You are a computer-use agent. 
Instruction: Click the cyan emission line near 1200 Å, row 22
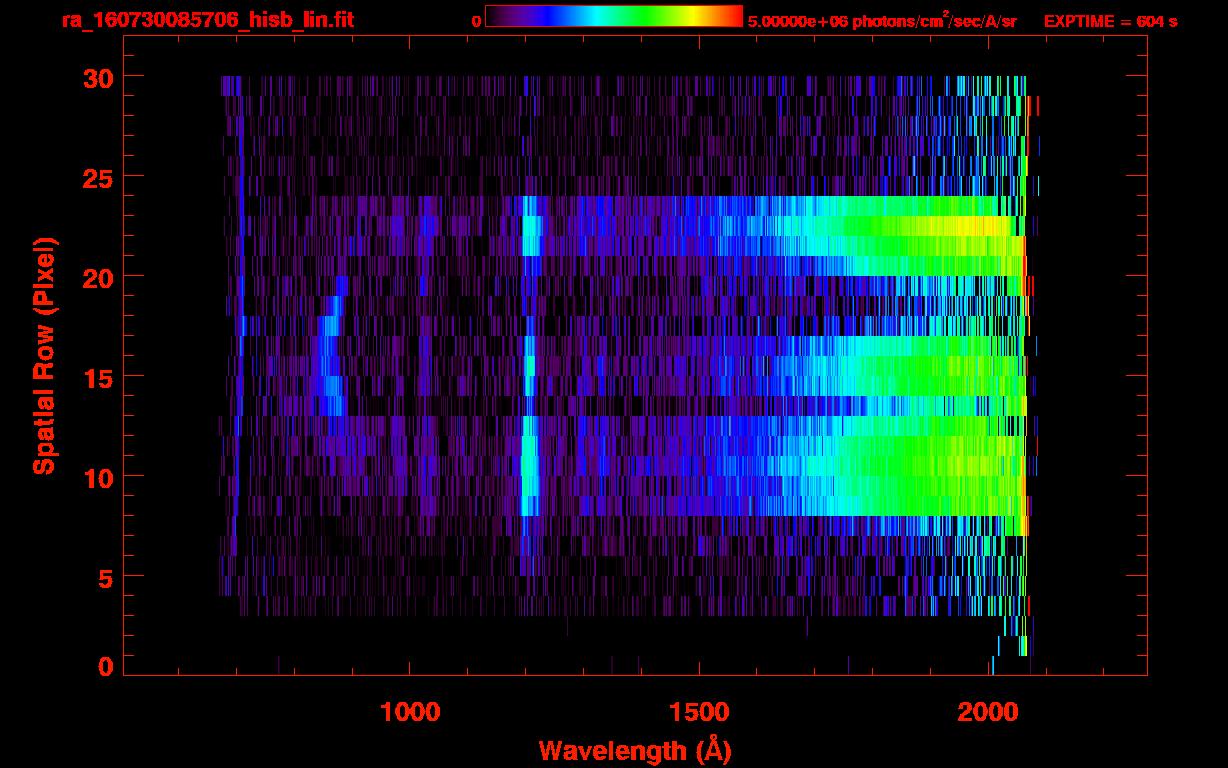(530, 235)
